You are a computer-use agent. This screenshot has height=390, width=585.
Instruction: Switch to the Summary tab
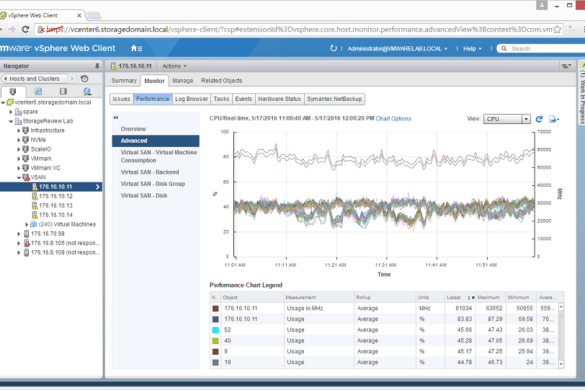[x=124, y=81]
